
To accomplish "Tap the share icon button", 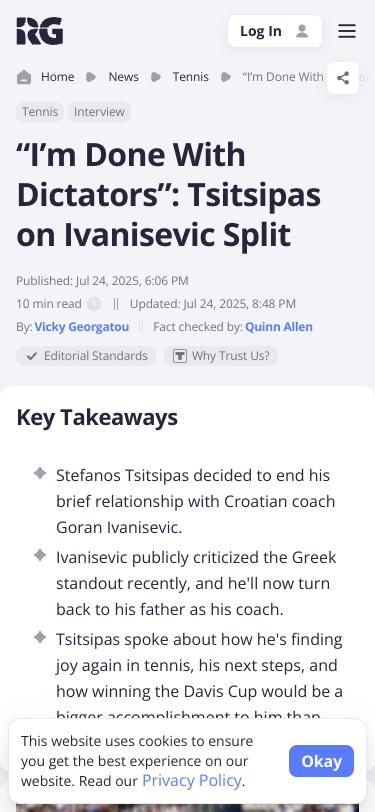I will [x=343, y=78].
